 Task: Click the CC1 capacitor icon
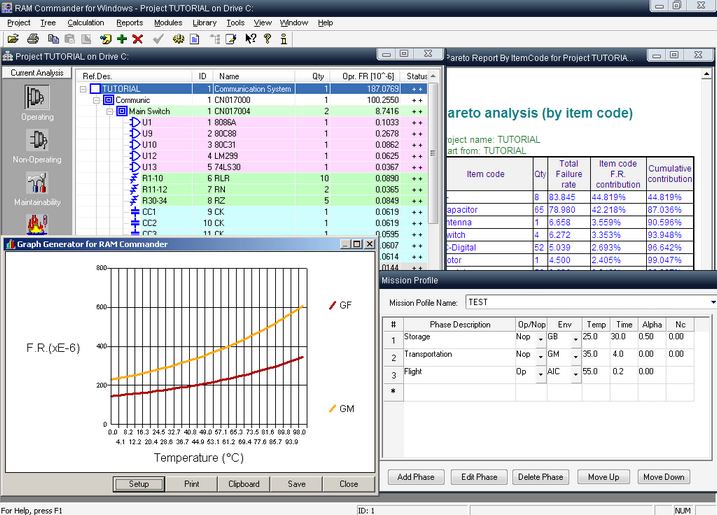(135, 212)
